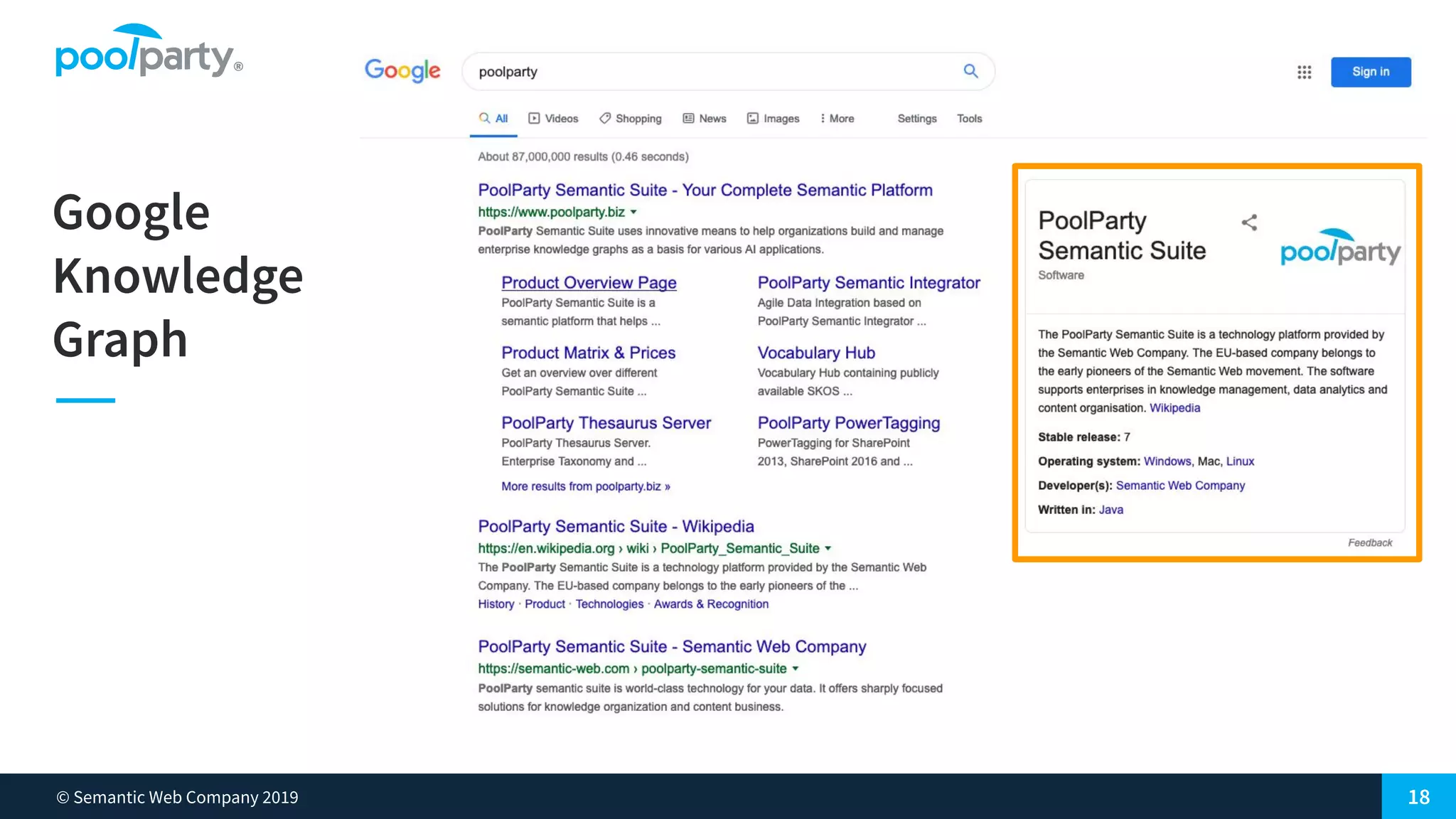Image resolution: width=1456 pixels, height=819 pixels.
Task: Click the Technologies sublink
Action: pos(609,604)
